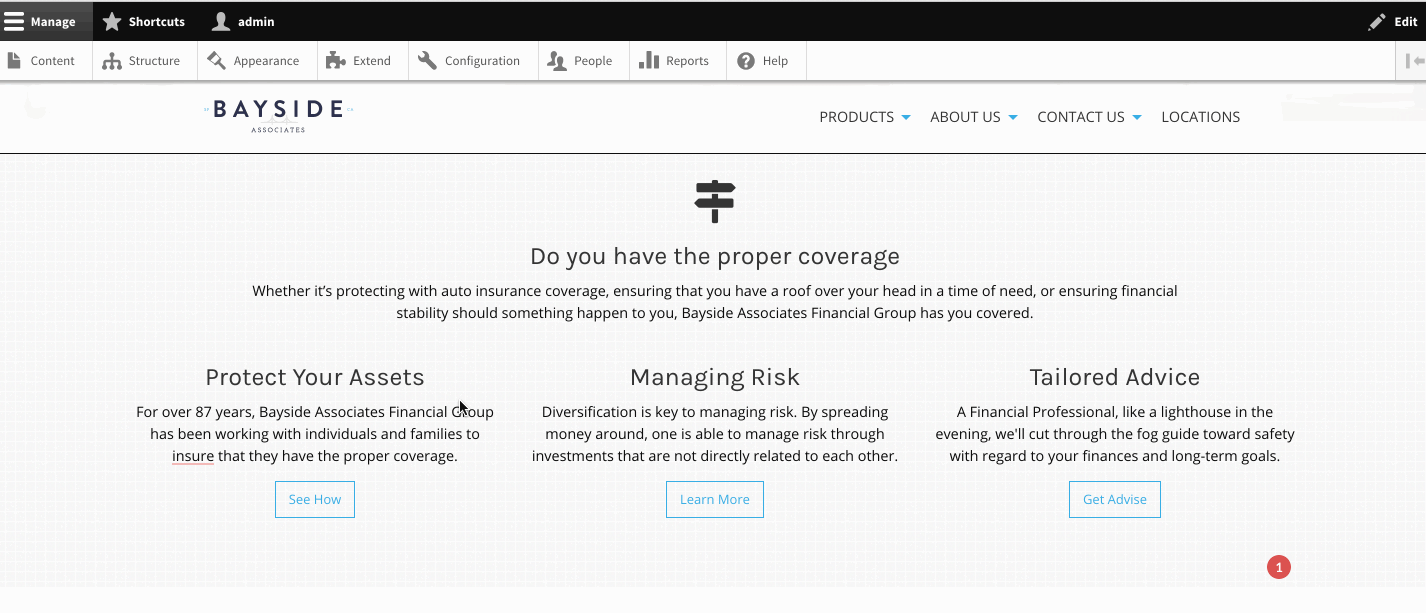Open the Content admin section
Image resolution: width=1426 pixels, height=613 pixels.
(42, 61)
